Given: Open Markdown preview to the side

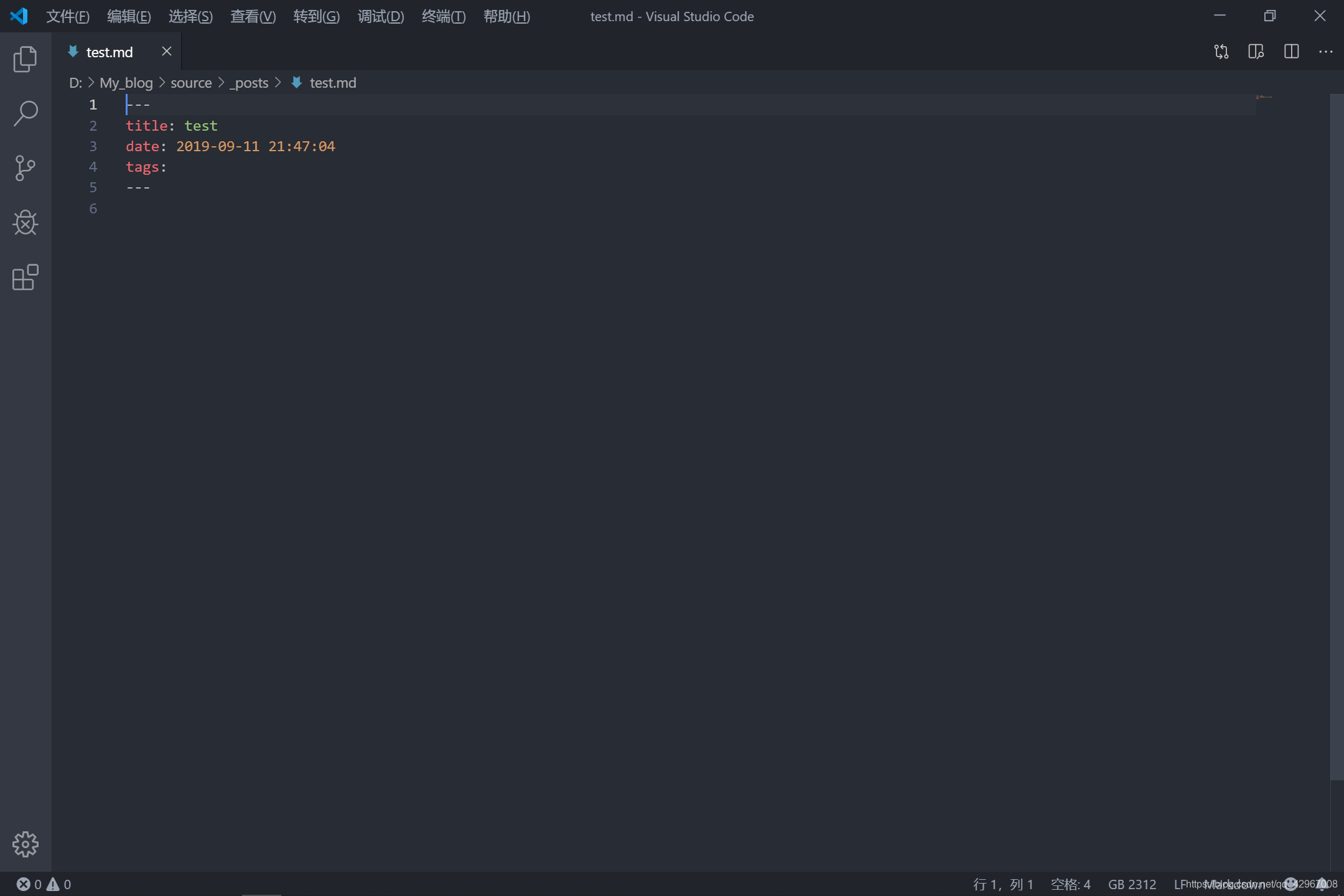Looking at the screenshot, I should [x=1256, y=52].
